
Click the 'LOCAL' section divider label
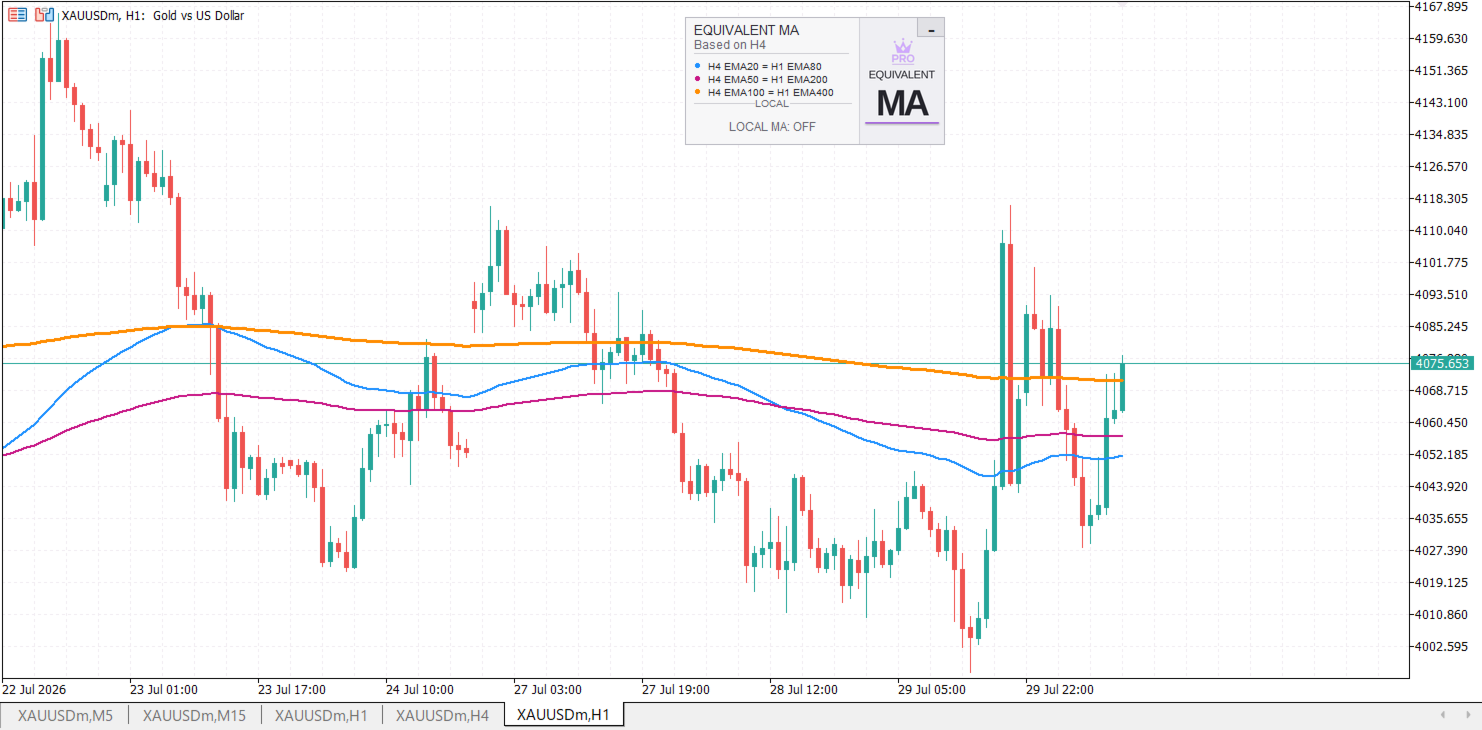click(772, 104)
